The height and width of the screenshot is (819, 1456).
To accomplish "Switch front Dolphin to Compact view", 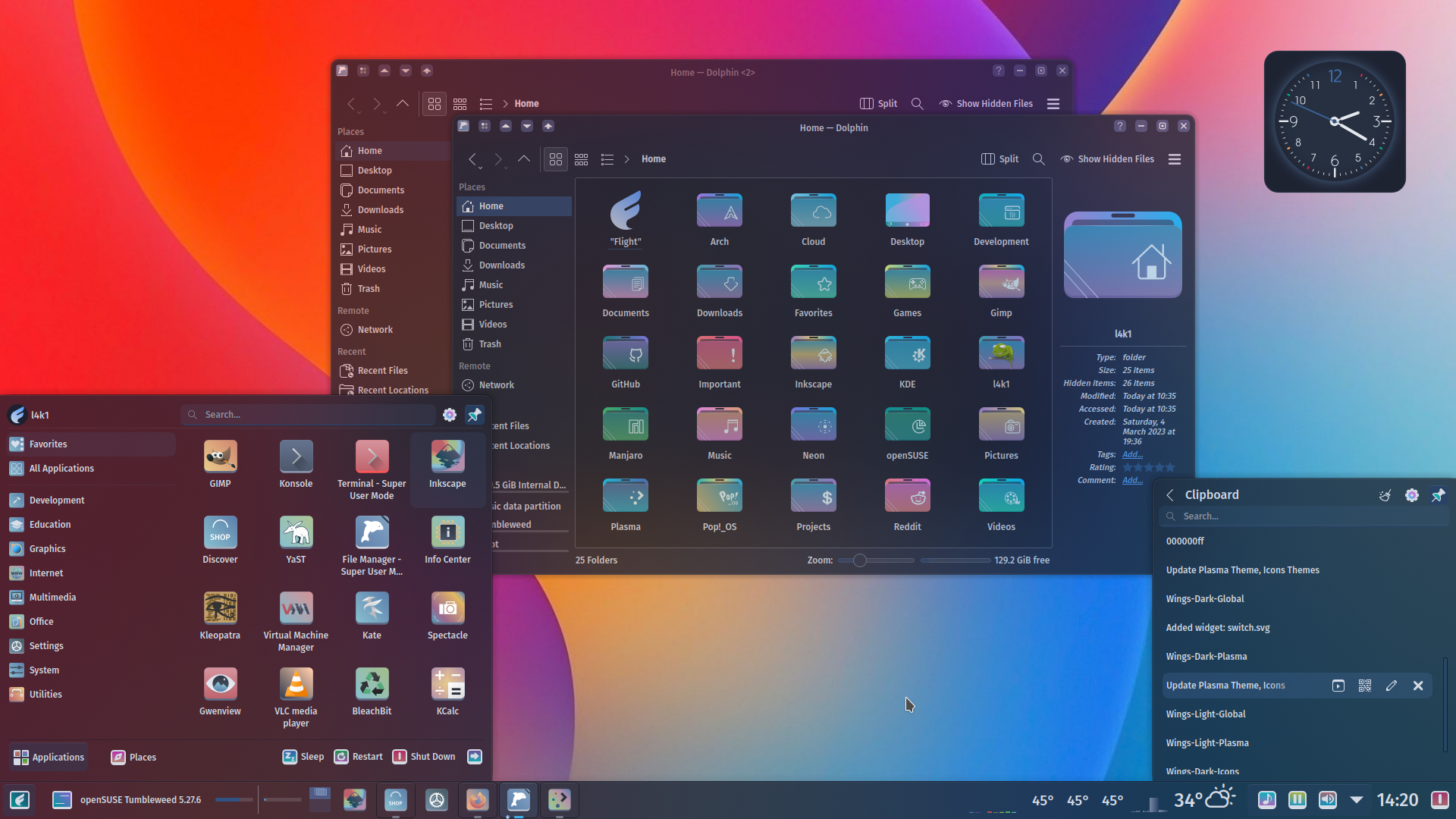I will (x=582, y=159).
